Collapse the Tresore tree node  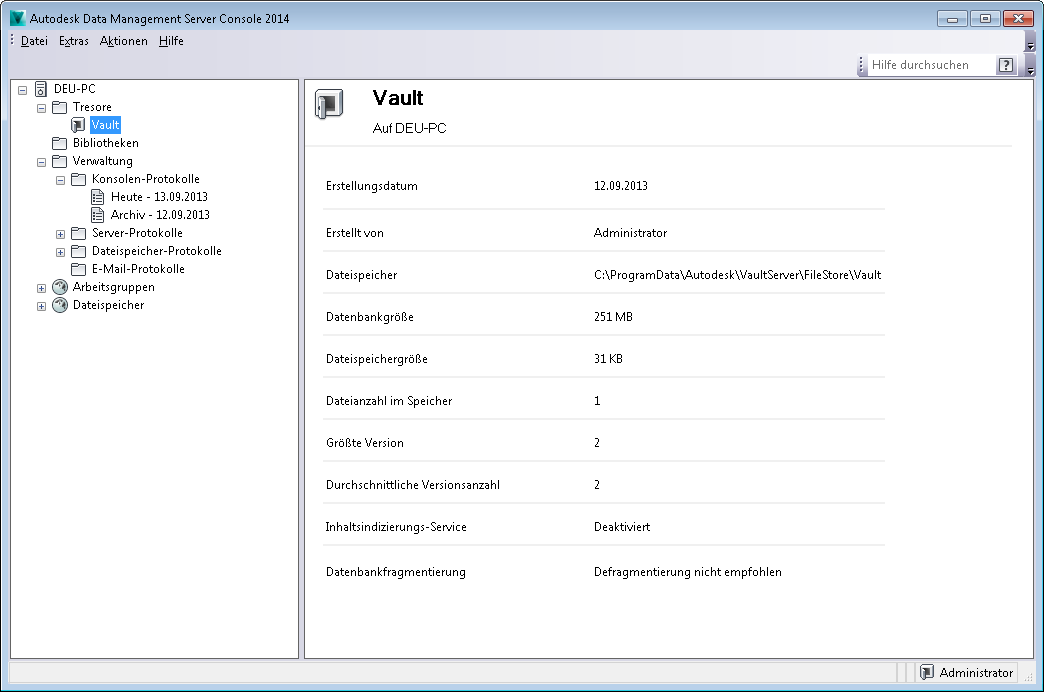pos(41,107)
